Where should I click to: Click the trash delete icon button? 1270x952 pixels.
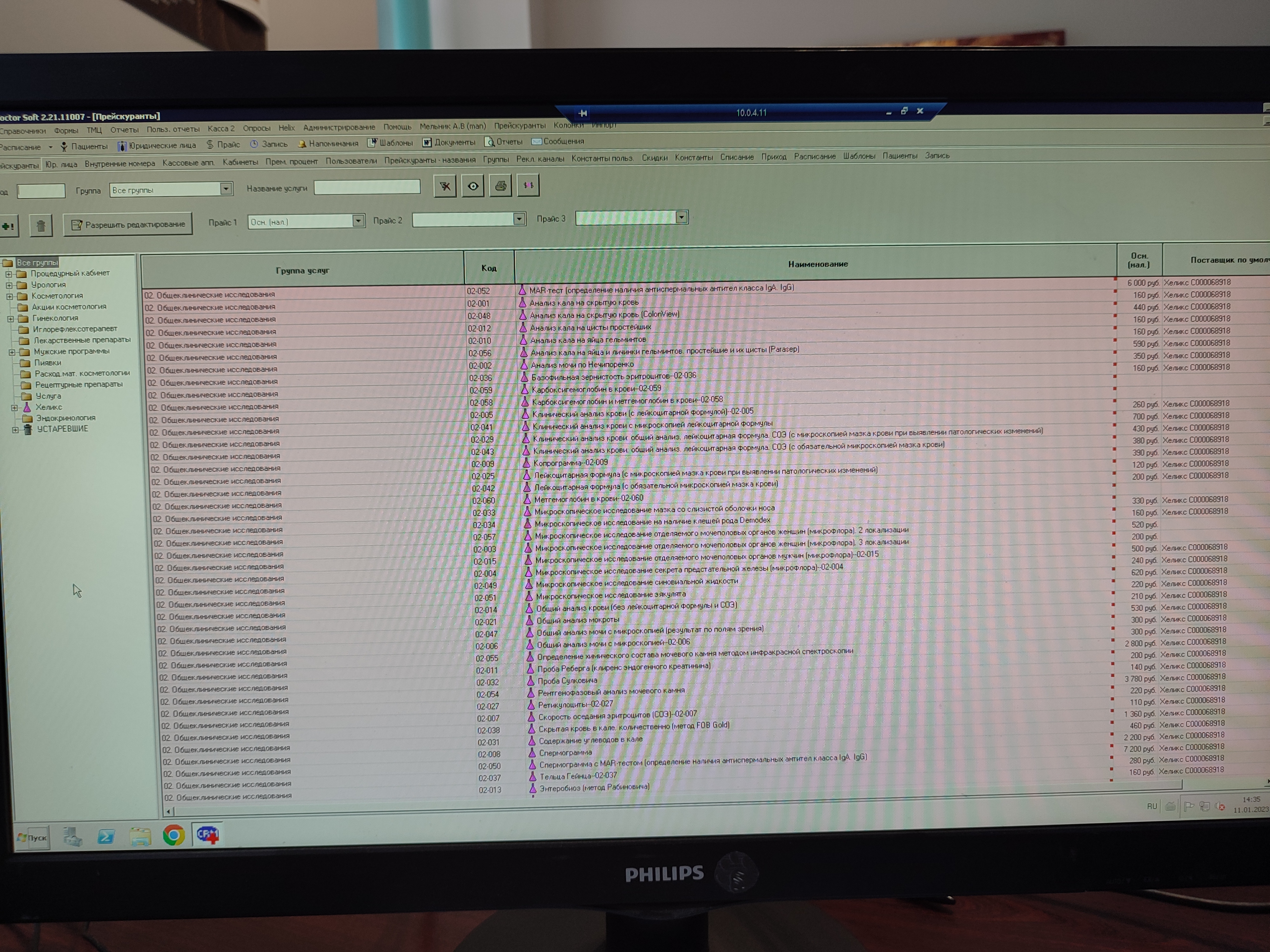click(41, 226)
